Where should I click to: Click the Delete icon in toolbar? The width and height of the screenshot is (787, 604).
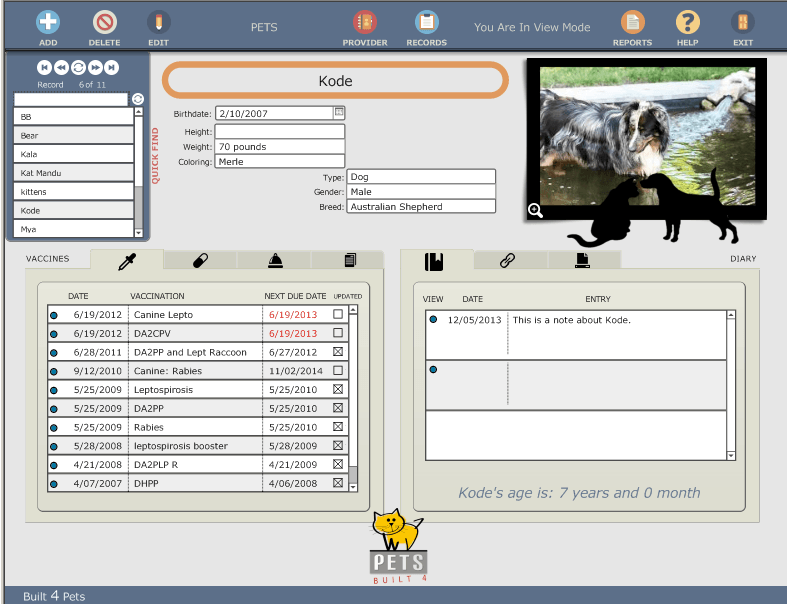click(x=104, y=22)
